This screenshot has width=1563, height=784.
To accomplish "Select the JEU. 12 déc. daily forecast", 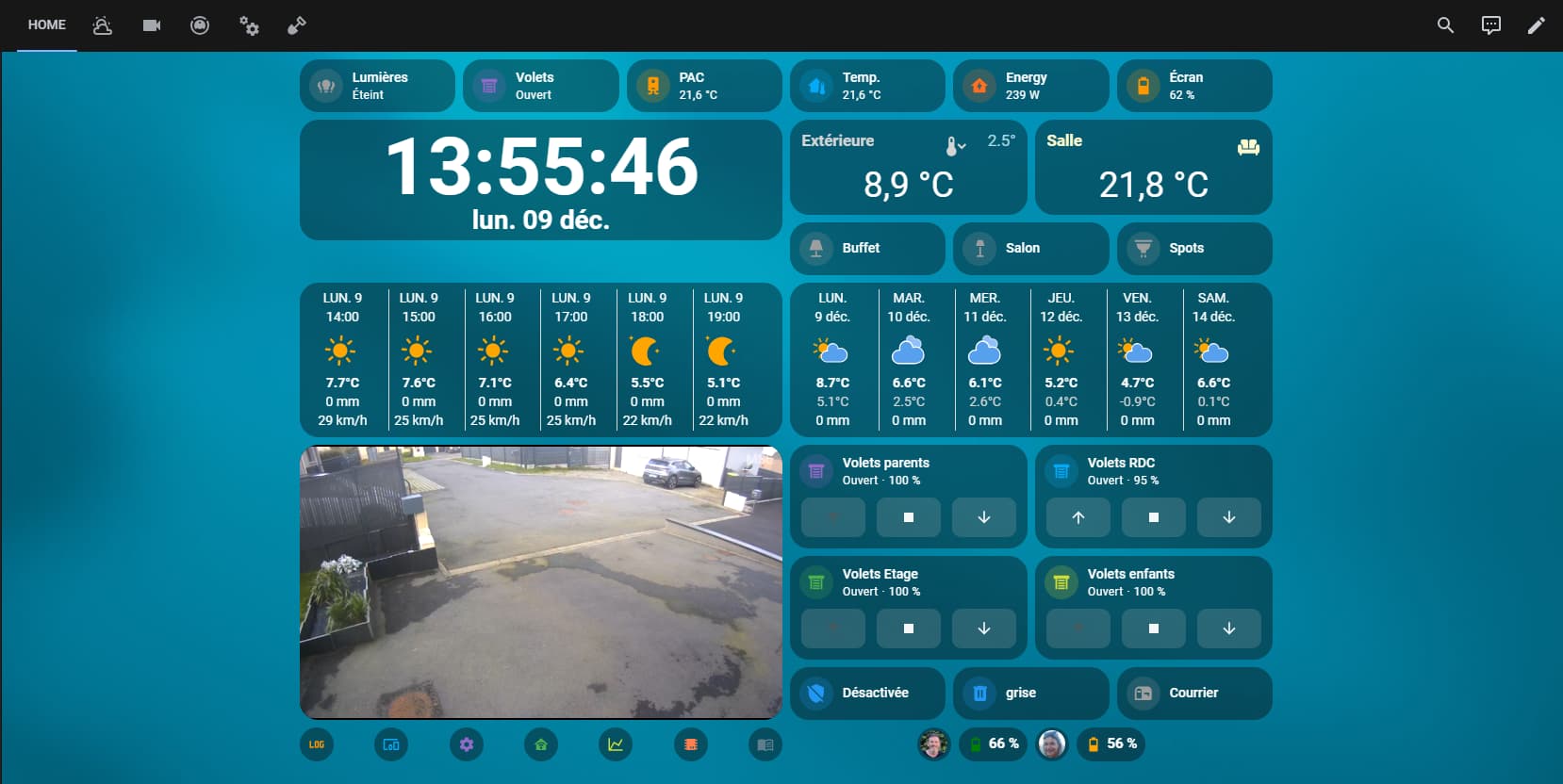I will click(1061, 359).
